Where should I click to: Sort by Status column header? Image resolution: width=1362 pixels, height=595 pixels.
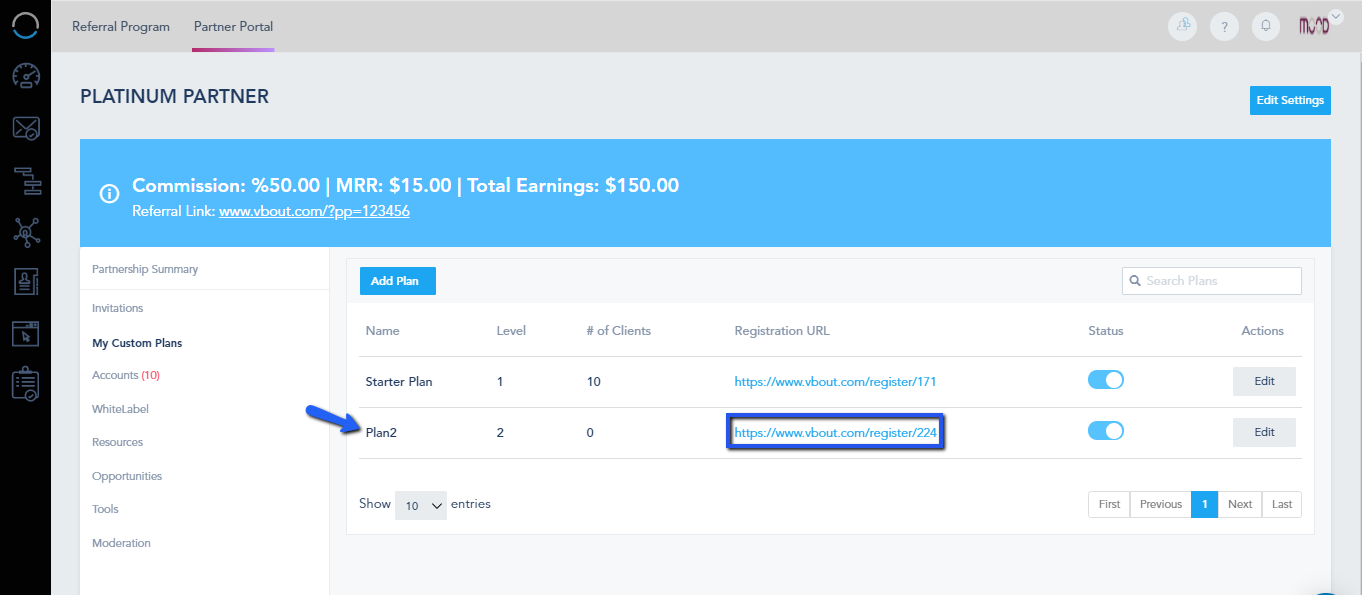[1105, 331]
